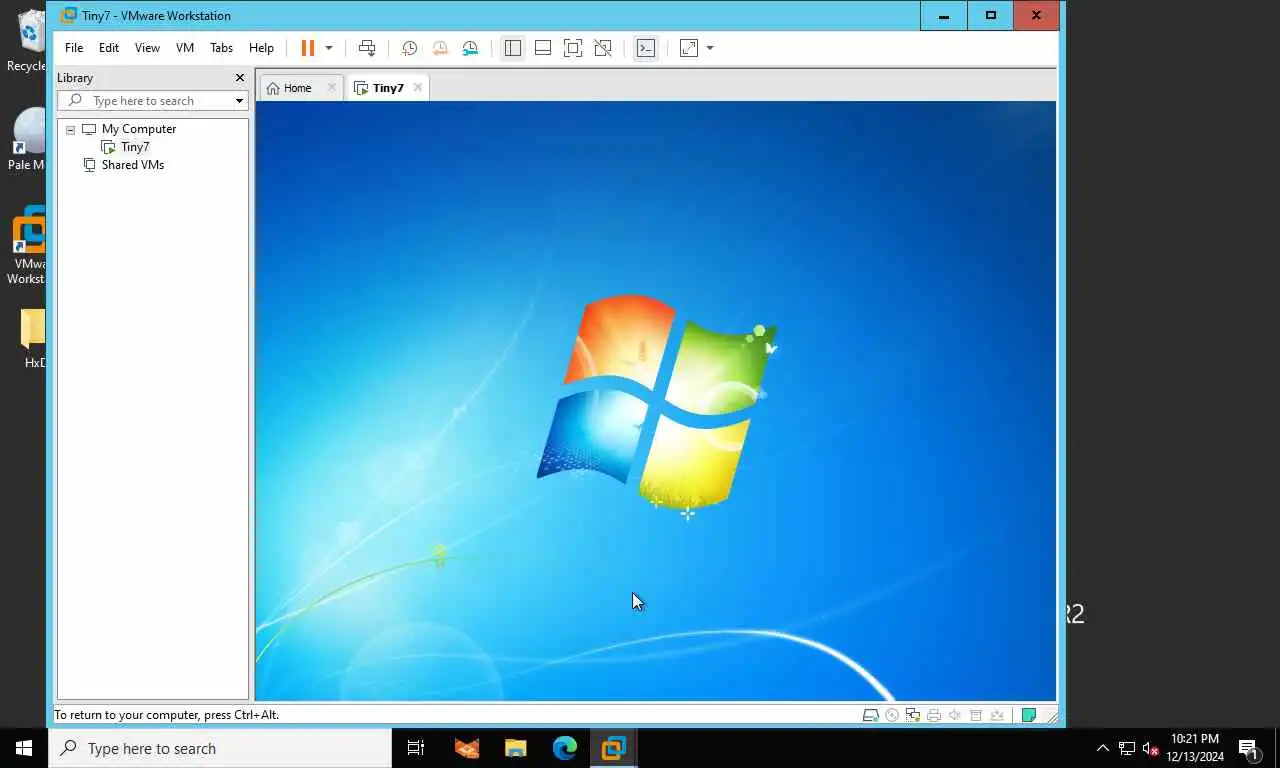Open the VM menu
Viewport: 1280px width, 768px height.
(185, 48)
